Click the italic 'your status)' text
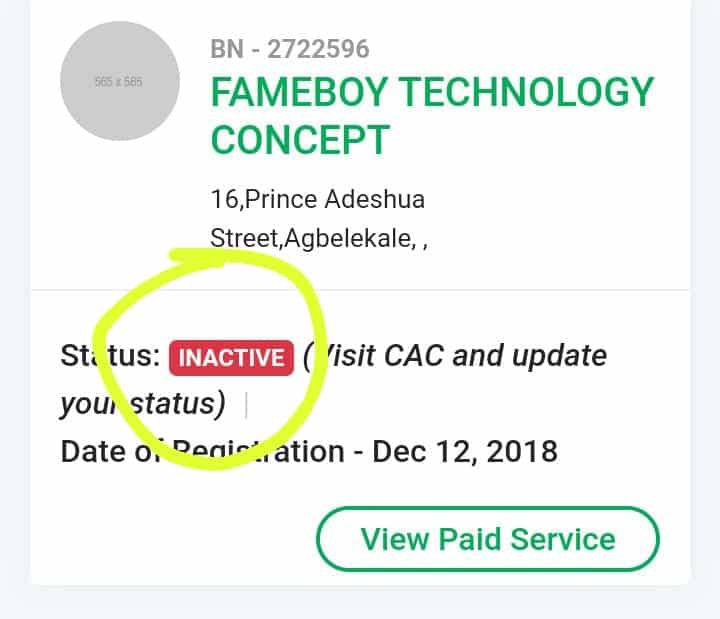Image resolution: width=720 pixels, height=619 pixels. pos(143,404)
